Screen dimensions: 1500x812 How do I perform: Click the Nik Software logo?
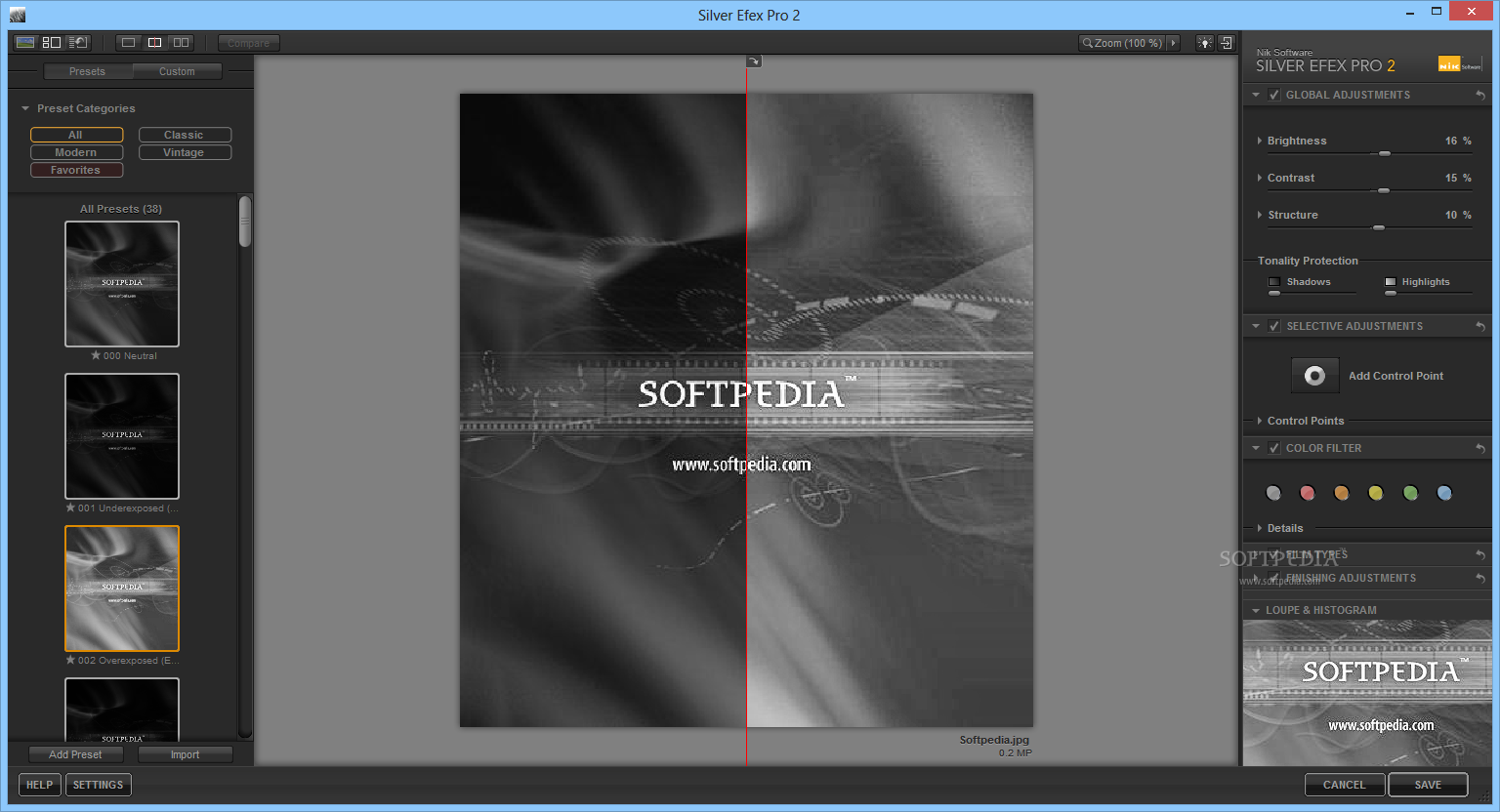click(x=1460, y=64)
